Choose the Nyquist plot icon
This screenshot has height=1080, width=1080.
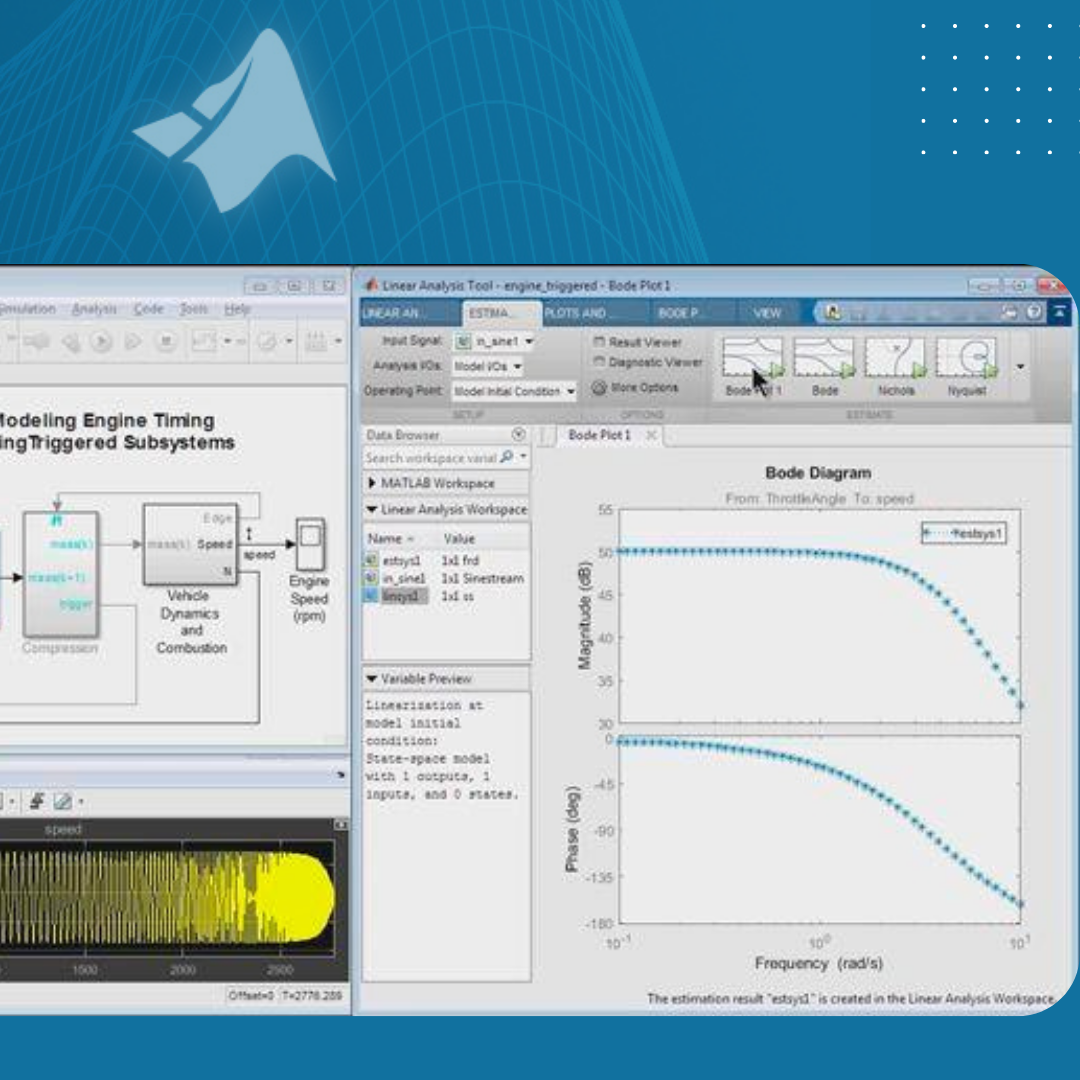coord(967,359)
